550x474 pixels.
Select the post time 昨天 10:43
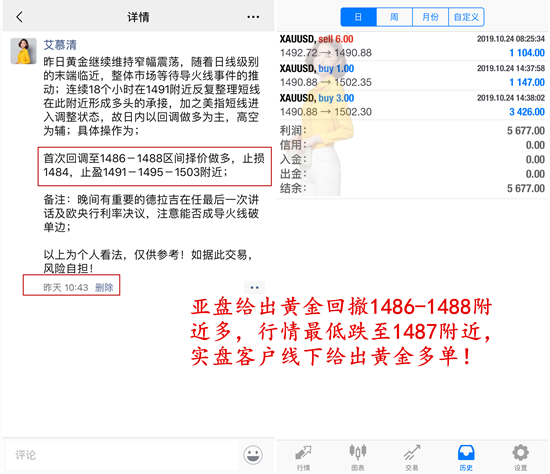point(66,288)
